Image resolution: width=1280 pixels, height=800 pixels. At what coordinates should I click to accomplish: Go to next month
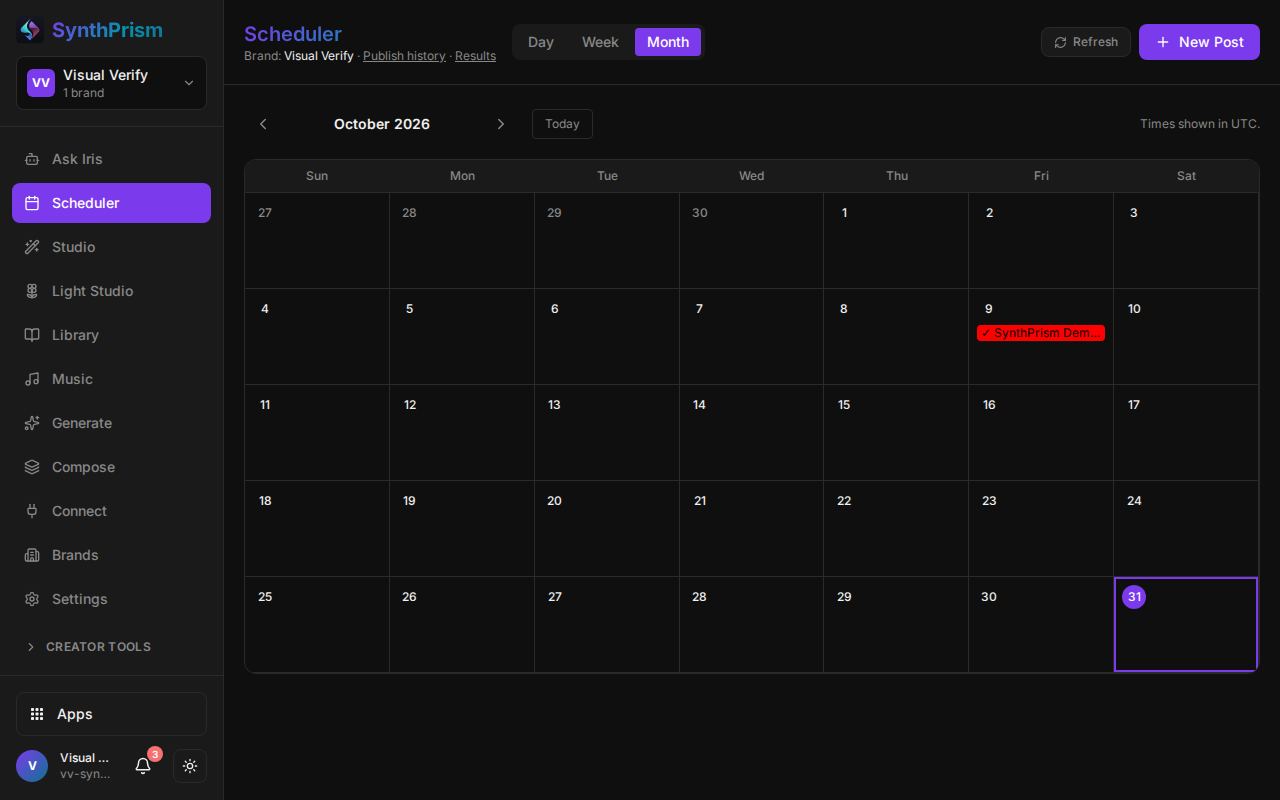point(501,124)
